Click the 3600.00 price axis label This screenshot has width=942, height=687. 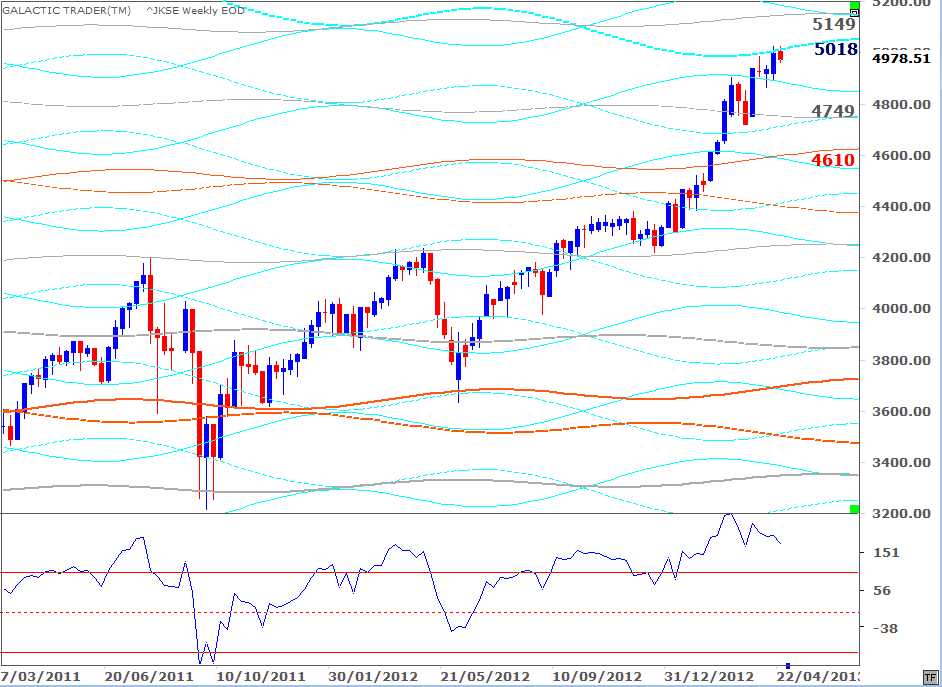902,411
